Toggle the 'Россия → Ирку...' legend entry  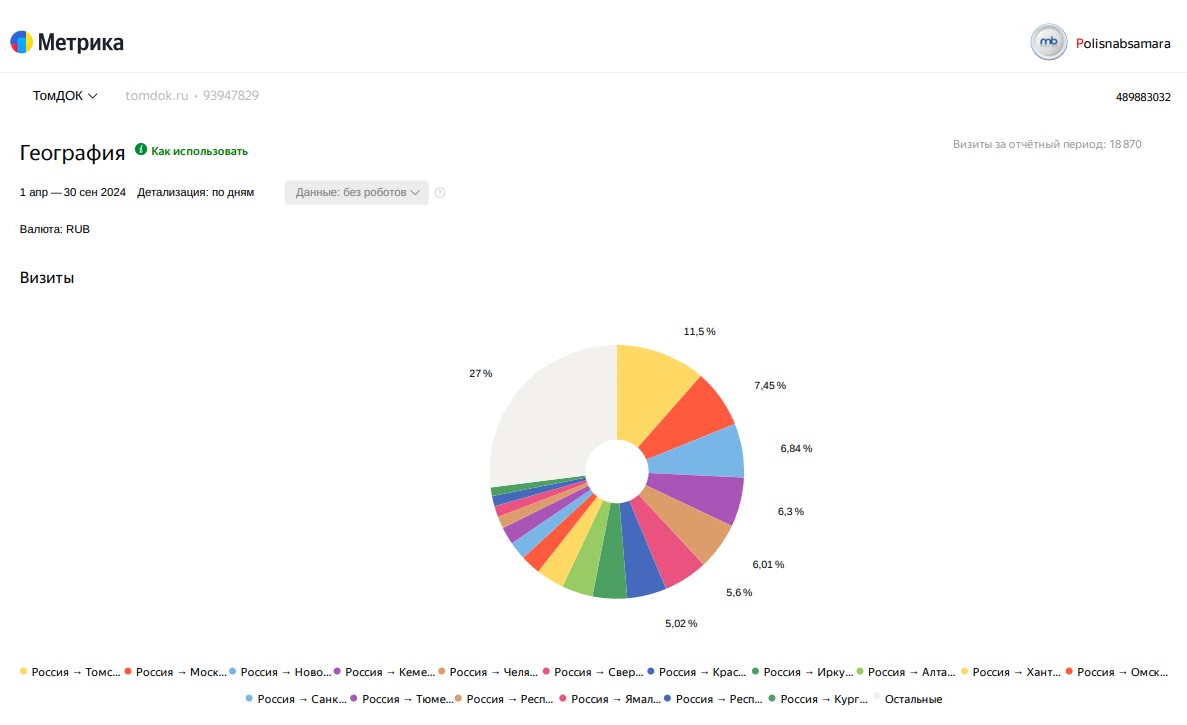coord(802,672)
